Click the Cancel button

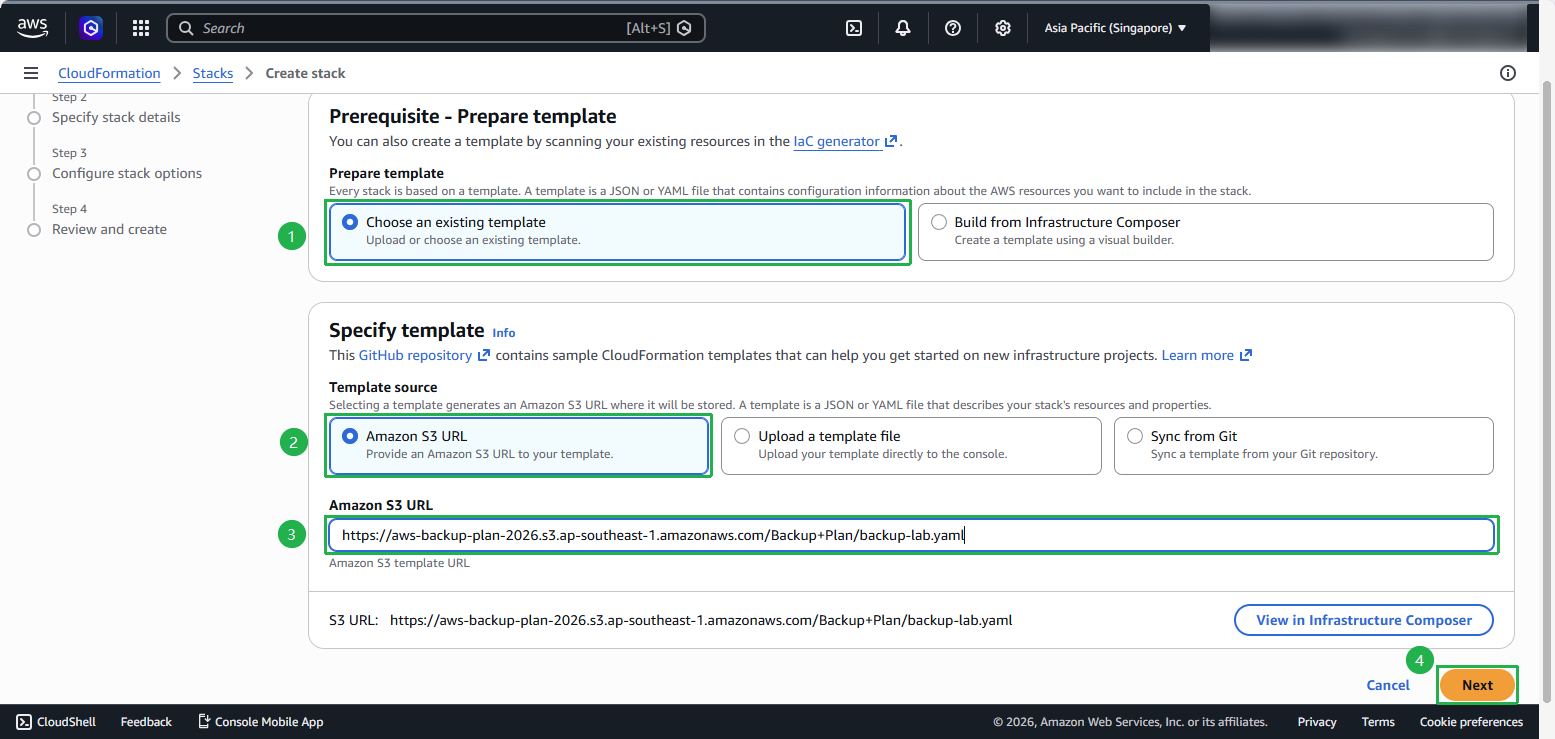click(1388, 685)
